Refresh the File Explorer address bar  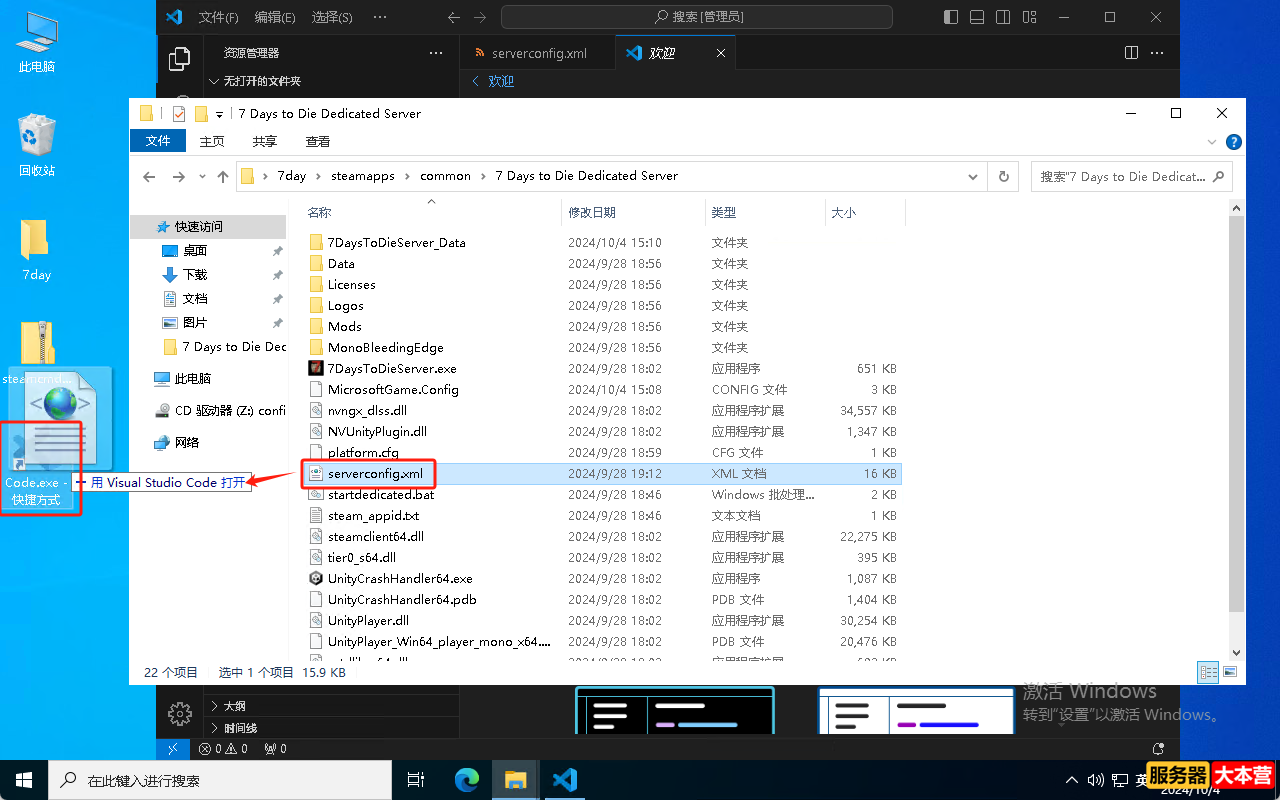(x=1003, y=176)
